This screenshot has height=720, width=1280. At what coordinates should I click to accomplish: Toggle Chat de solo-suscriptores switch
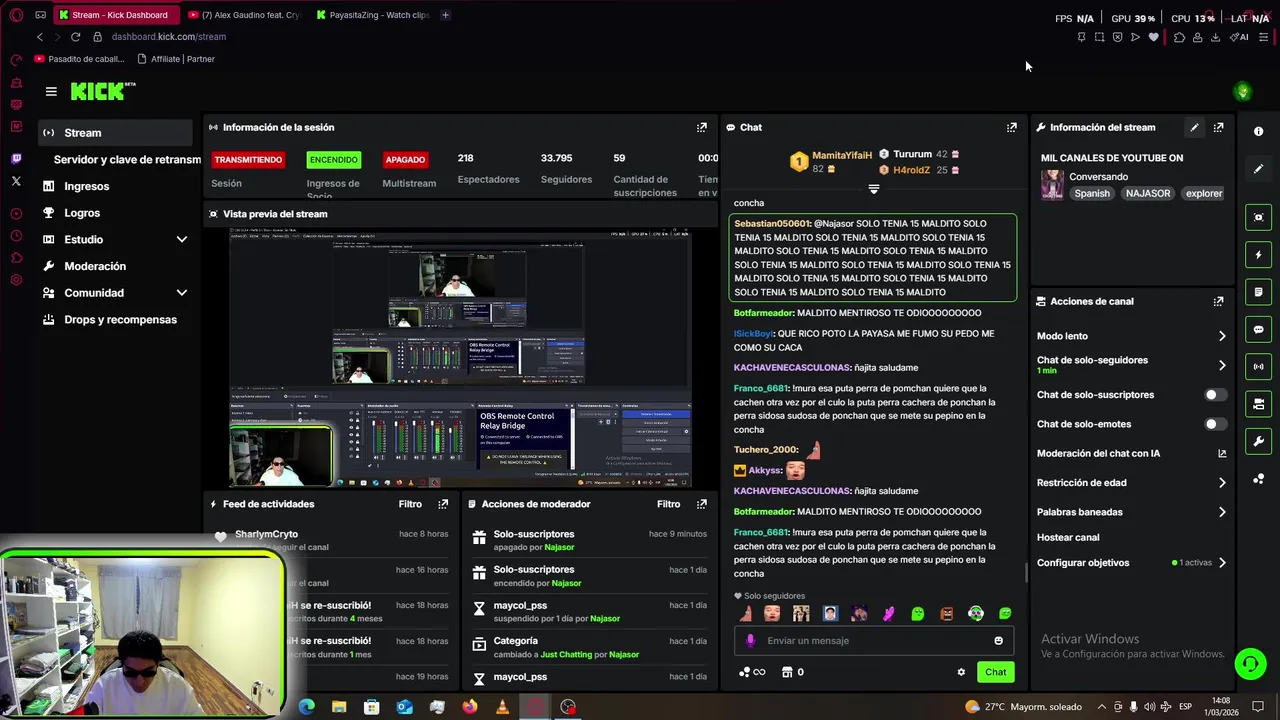1214,395
